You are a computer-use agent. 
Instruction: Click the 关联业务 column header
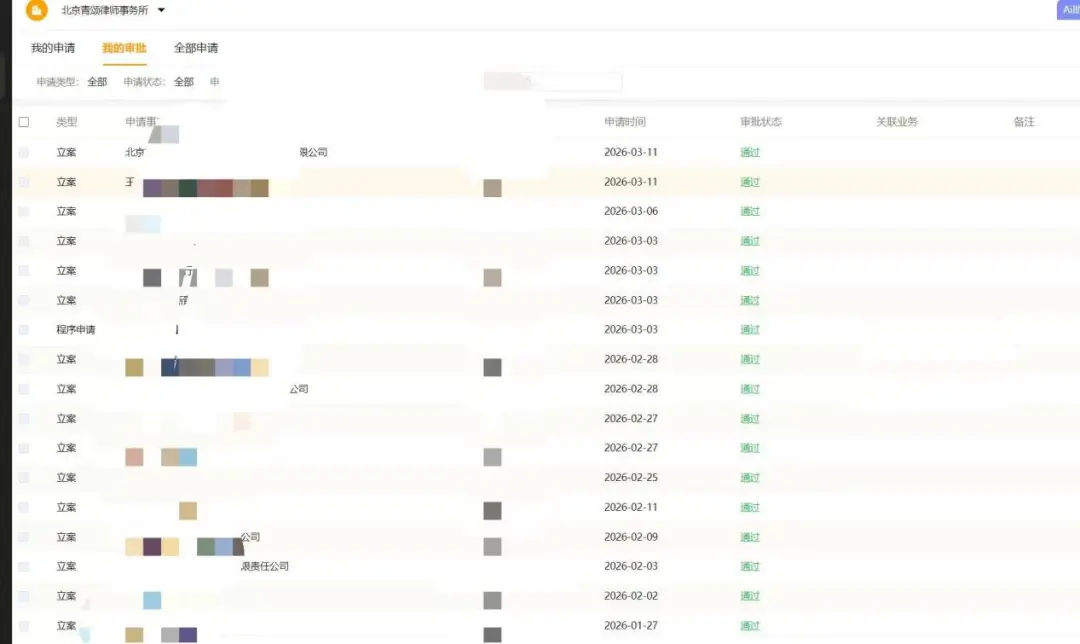click(897, 122)
